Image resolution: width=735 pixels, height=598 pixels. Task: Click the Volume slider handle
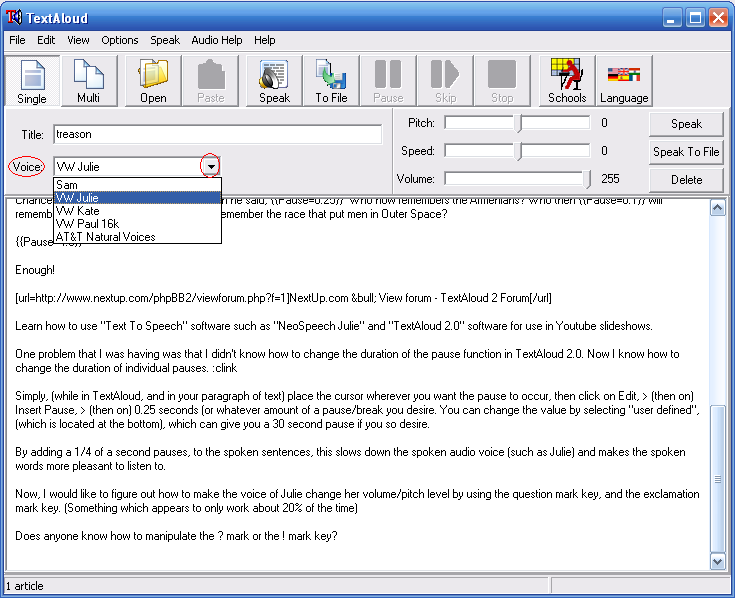587,179
